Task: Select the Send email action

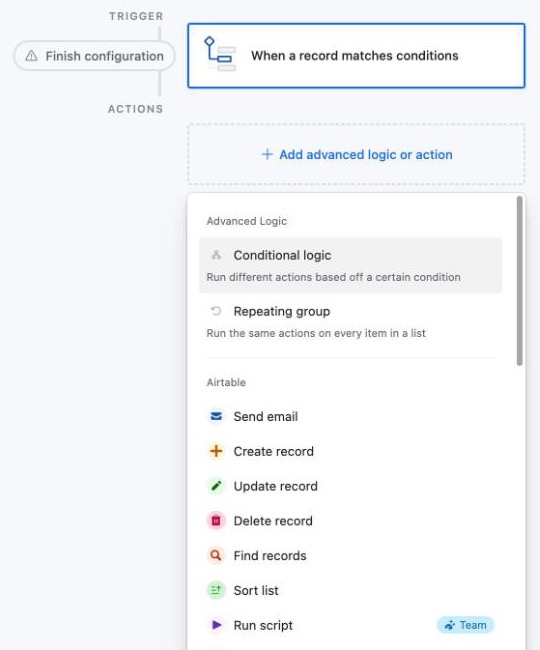Action: tap(351, 416)
